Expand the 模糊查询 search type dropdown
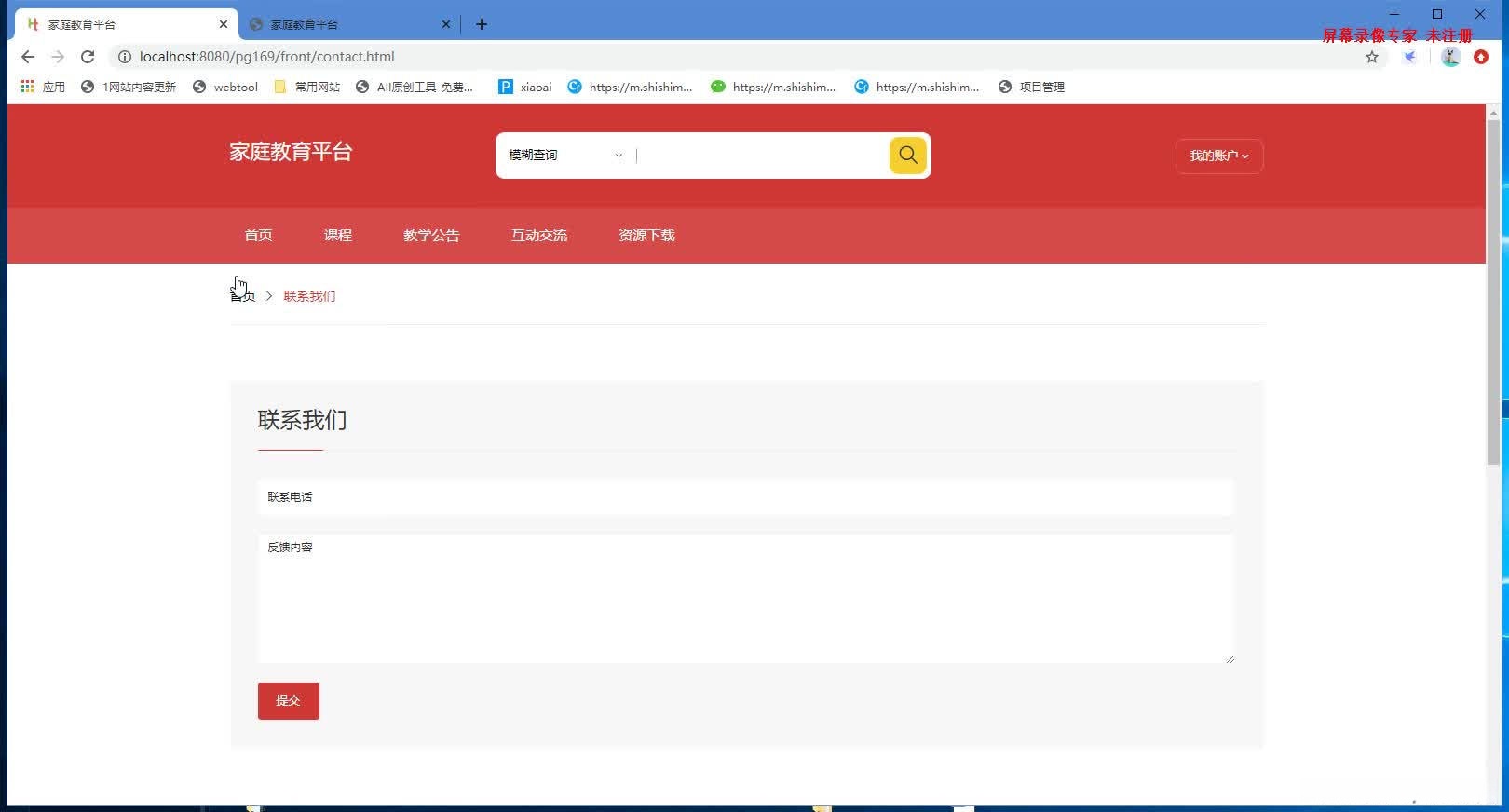1509x812 pixels. click(x=565, y=156)
